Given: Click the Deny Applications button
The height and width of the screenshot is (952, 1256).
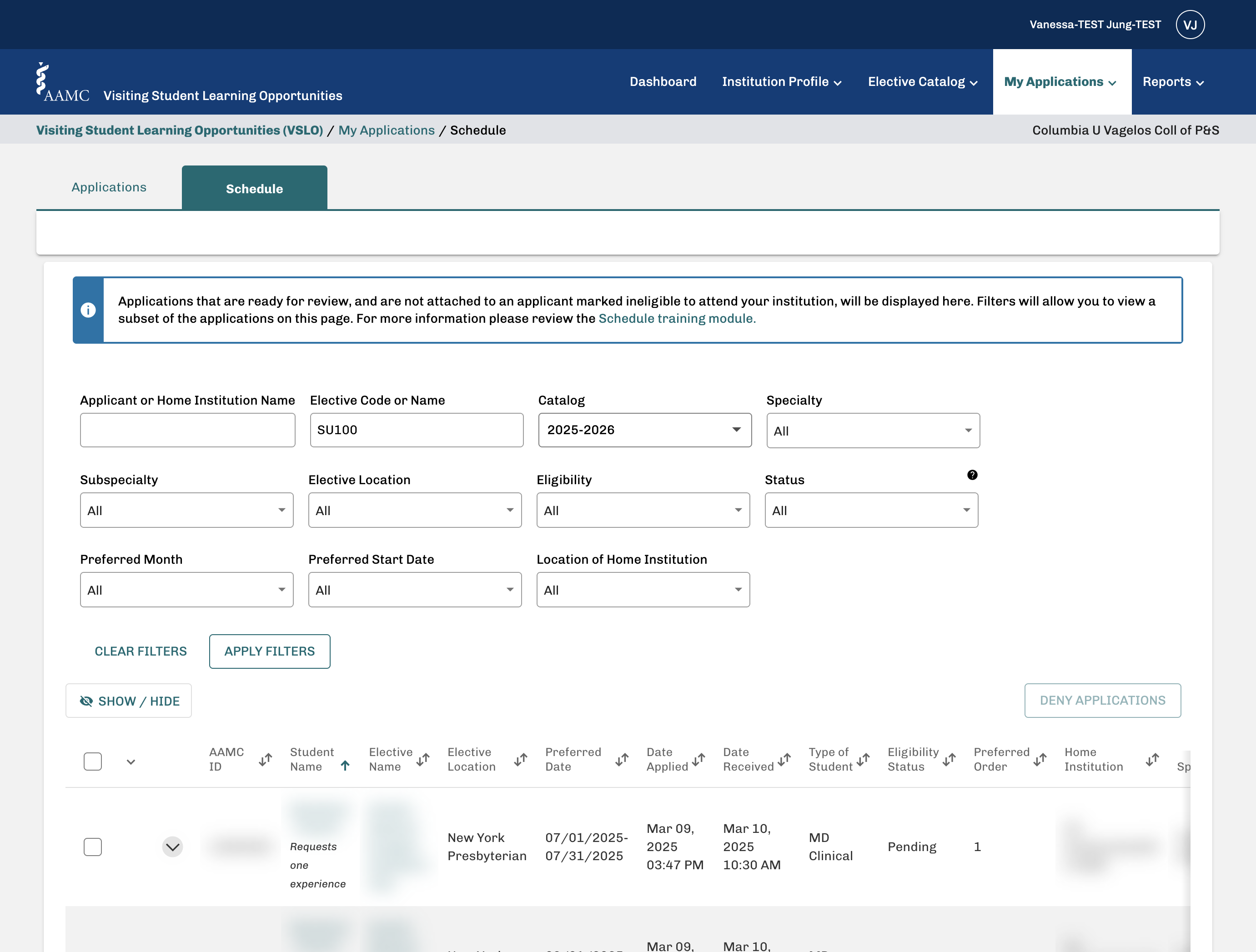Looking at the screenshot, I should click(1102, 700).
